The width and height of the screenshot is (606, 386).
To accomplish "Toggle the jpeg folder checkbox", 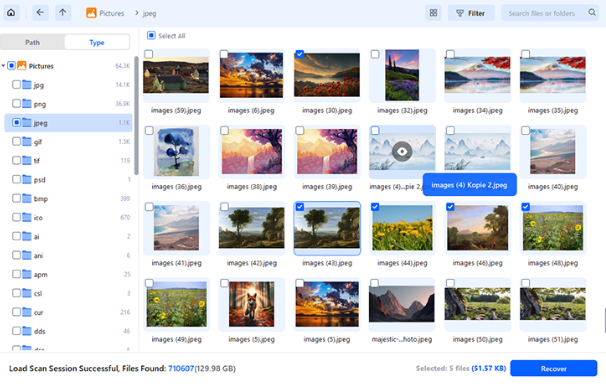I will pyautogui.click(x=16, y=122).
